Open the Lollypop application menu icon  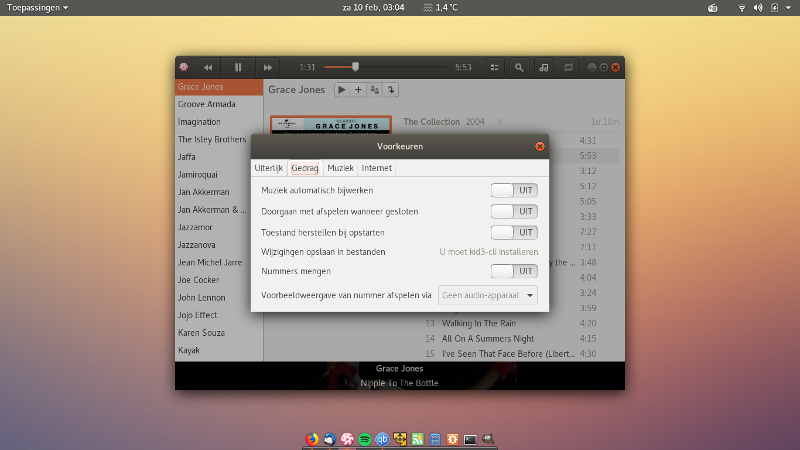click(x=184, y=67)
